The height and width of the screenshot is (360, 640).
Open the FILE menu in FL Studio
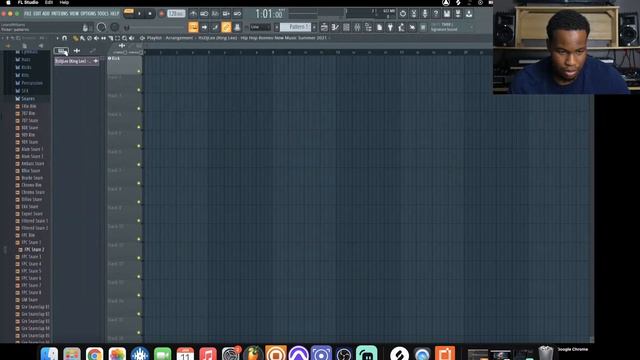point(27,13)
